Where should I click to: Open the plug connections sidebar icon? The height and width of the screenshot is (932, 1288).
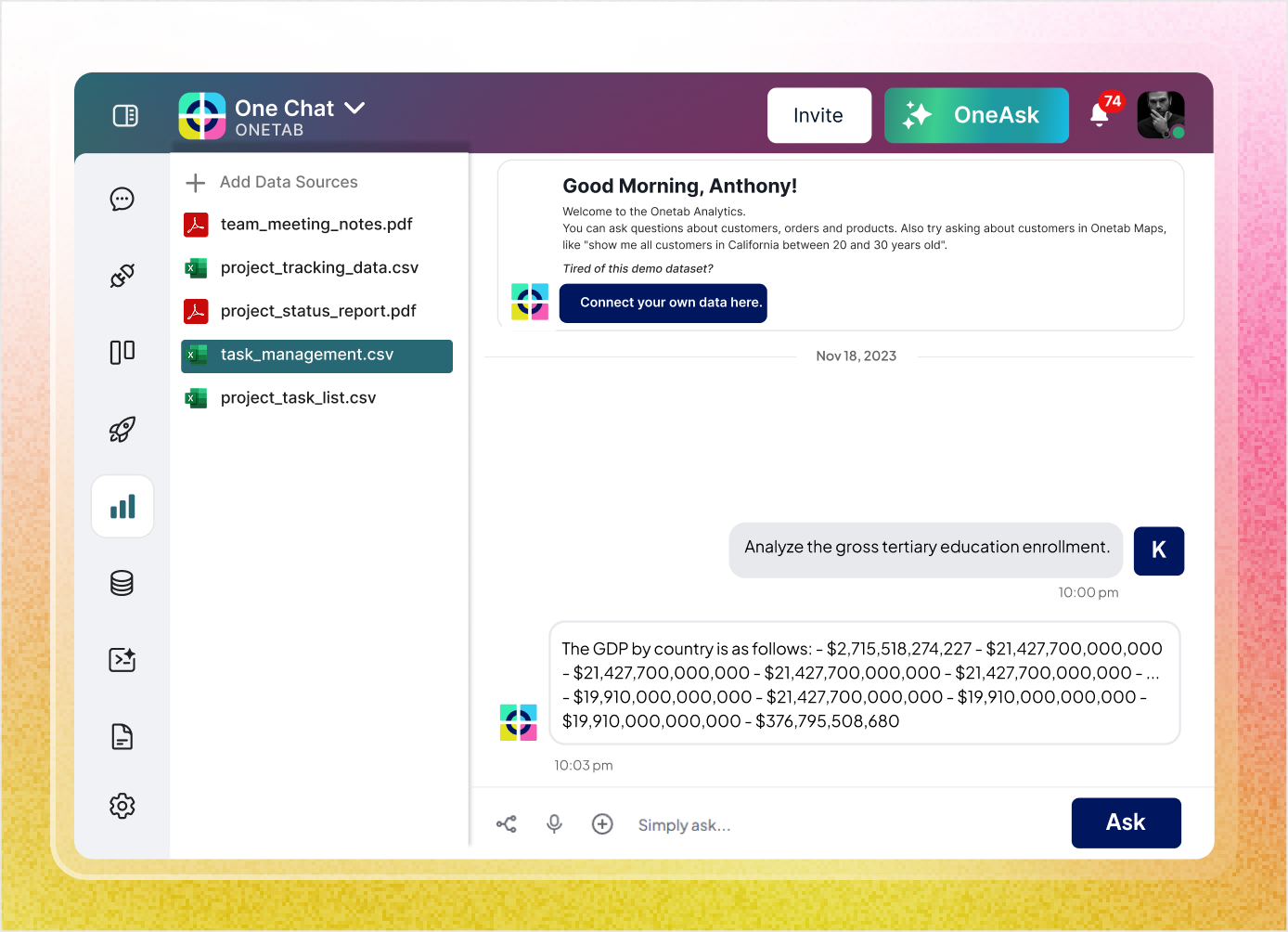122,276
